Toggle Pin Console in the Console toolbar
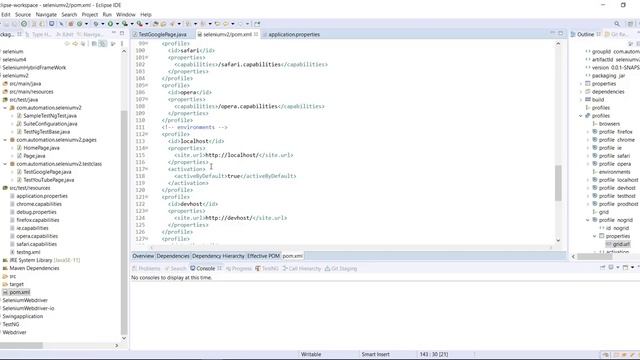 [602, 267]
